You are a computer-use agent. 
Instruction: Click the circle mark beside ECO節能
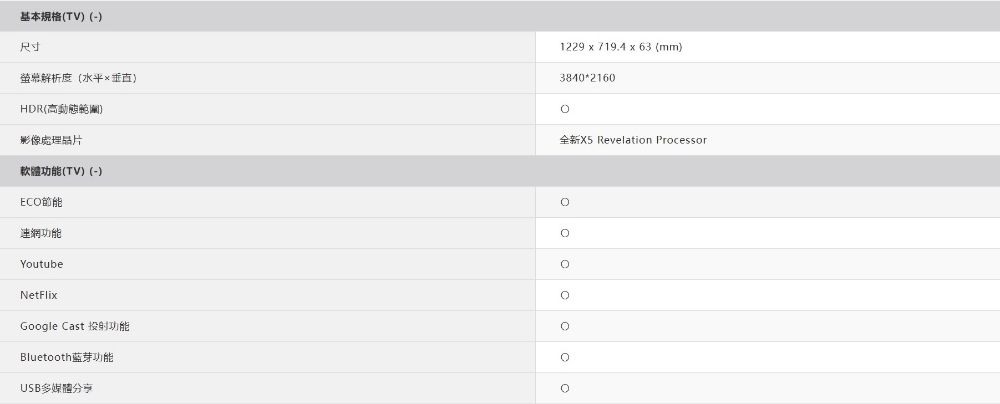(565, 202)
